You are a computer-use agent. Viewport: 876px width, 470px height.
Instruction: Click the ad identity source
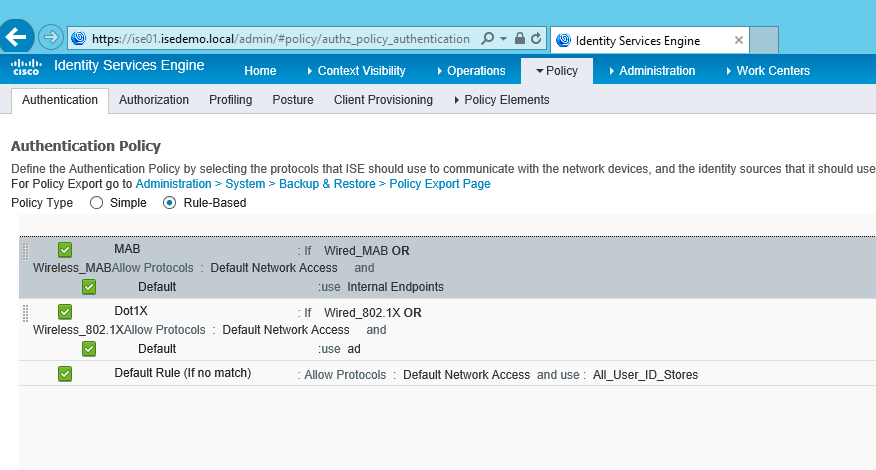coord(354,349)
